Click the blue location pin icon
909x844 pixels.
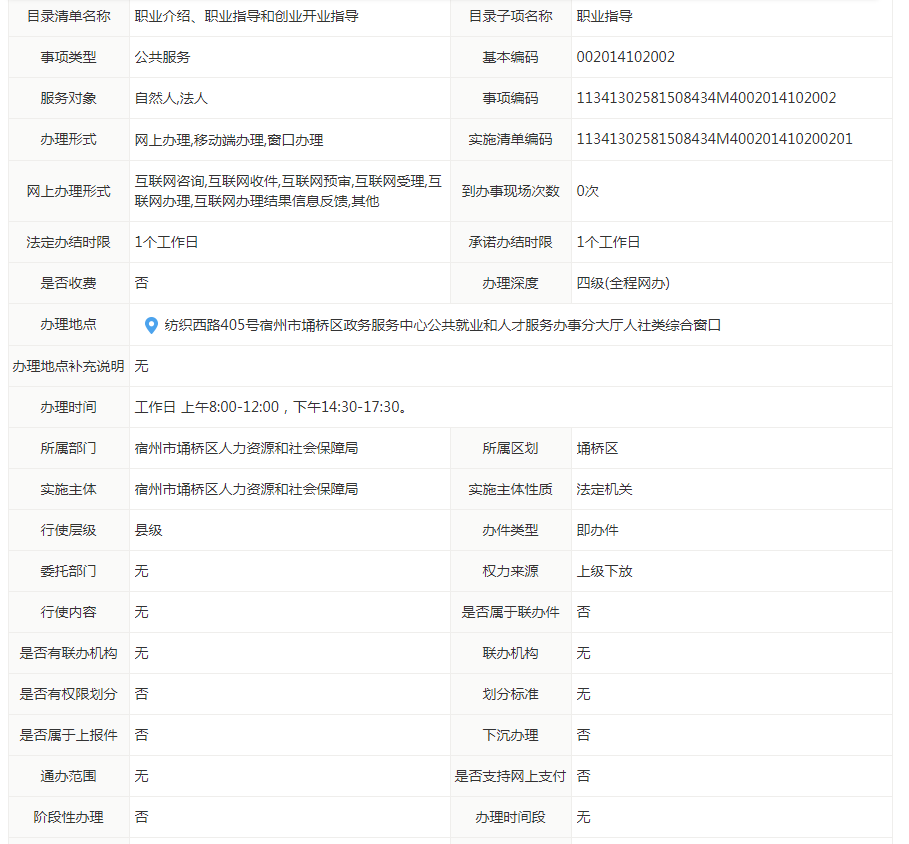click(x=151, y=325)
